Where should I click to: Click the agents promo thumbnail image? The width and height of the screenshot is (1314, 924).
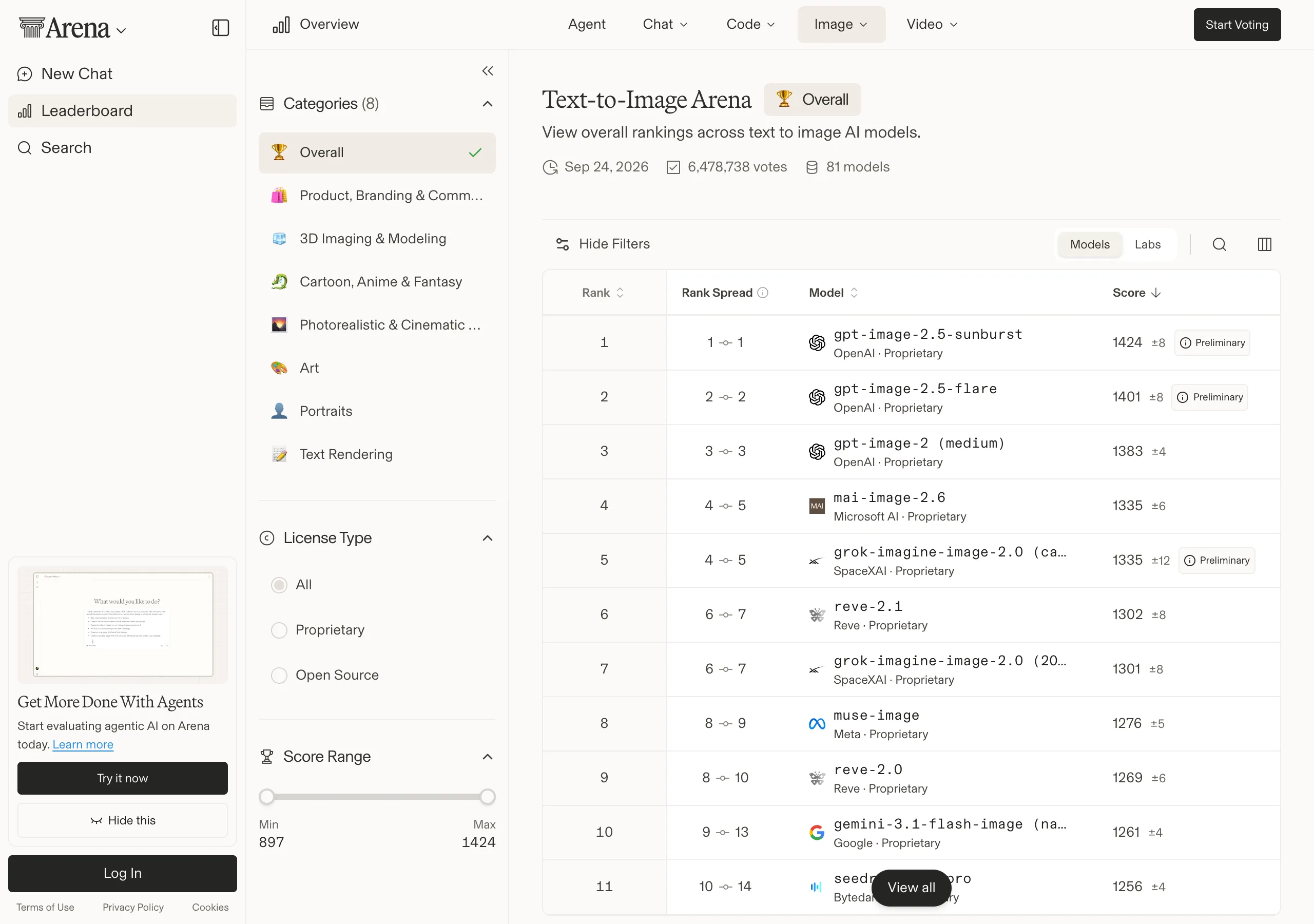click(122, 625)
